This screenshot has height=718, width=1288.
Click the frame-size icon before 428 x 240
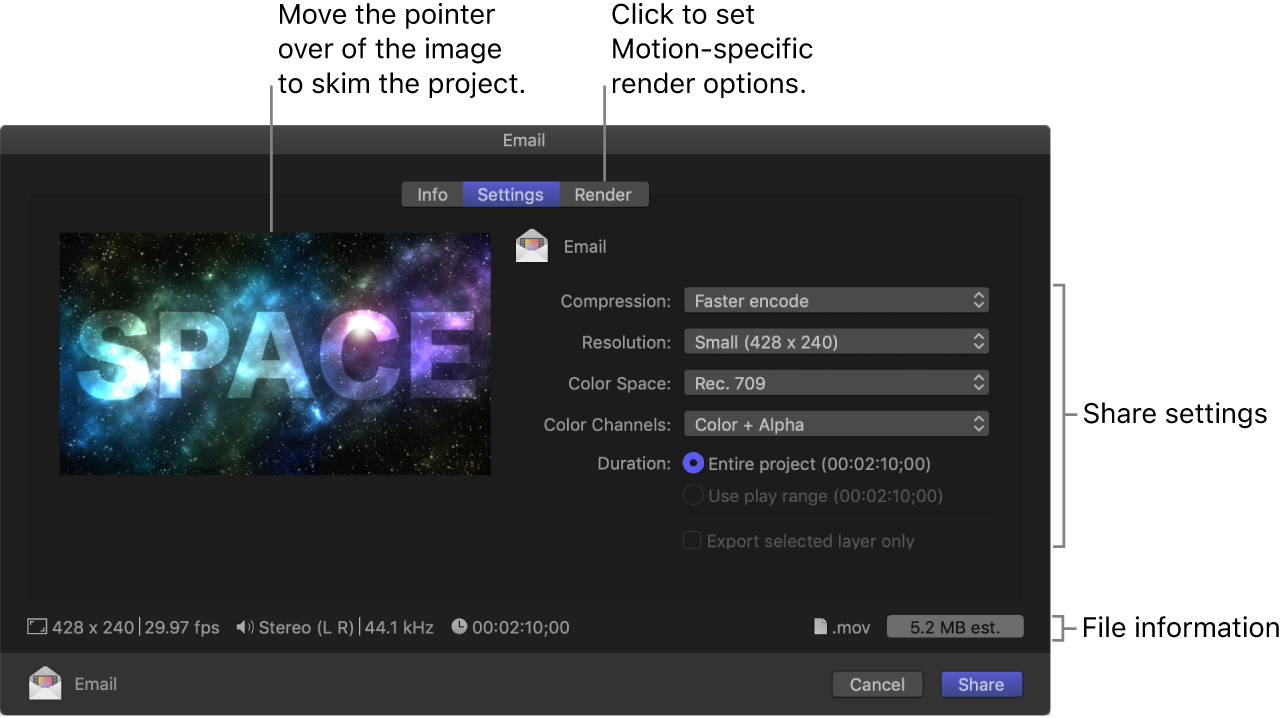coord(37,627)
